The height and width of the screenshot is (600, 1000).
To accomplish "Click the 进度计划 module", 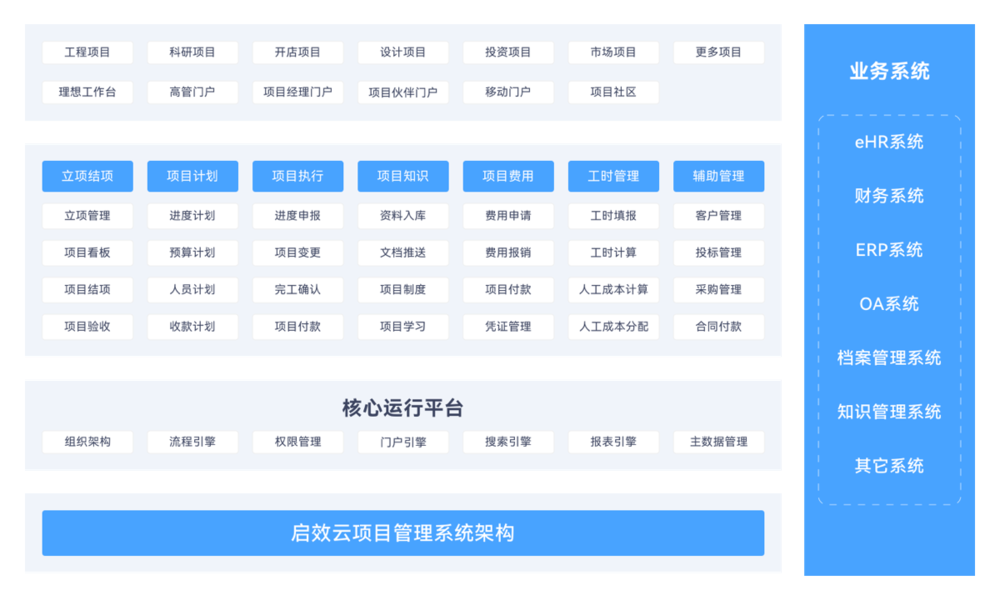I will 193,216.
